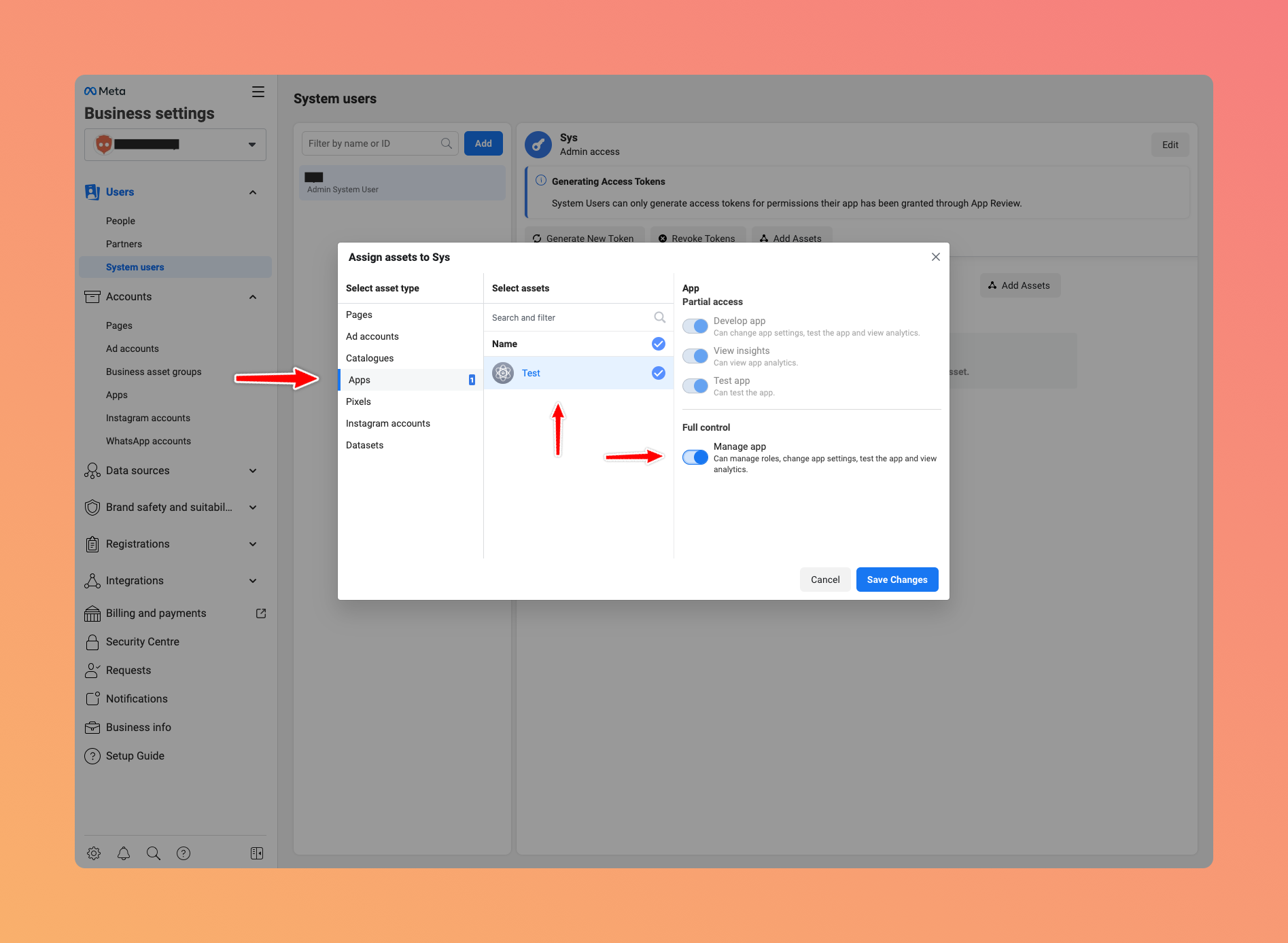
Task: Toggle the Manage app full control switch
Action: (x=695, y=457)
